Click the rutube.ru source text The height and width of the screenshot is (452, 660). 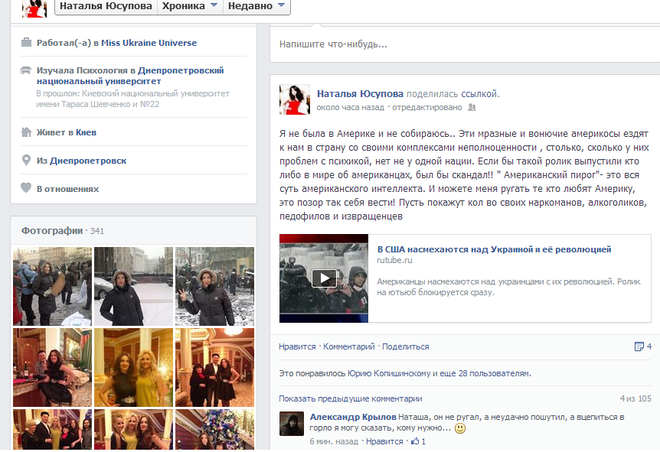(x=394, y=260)
